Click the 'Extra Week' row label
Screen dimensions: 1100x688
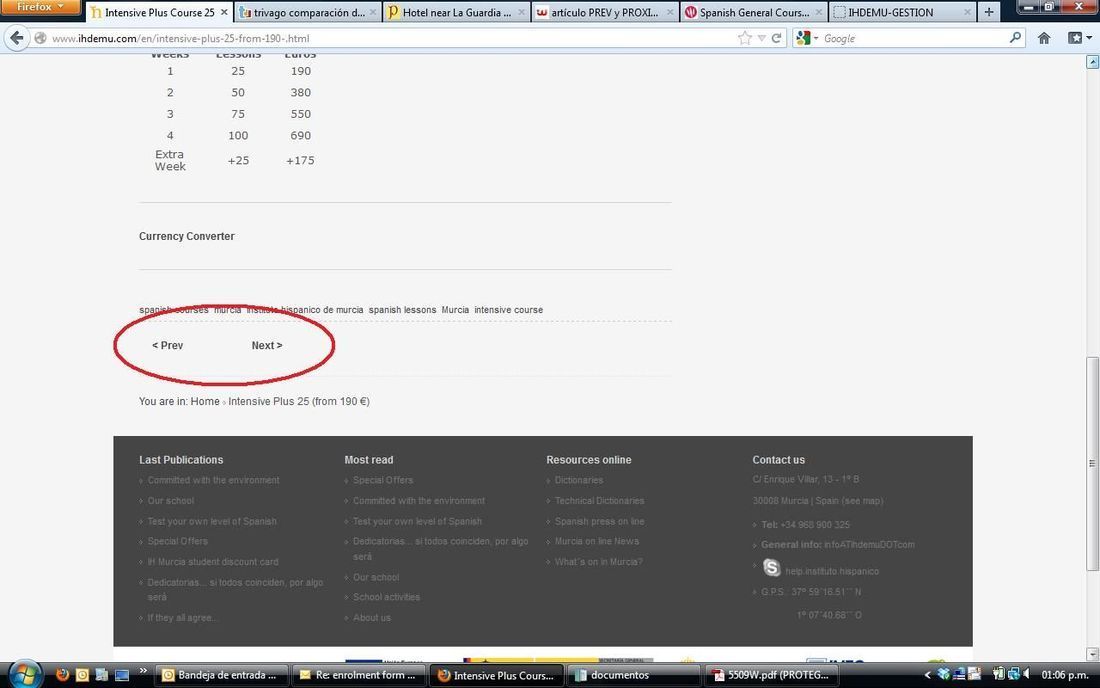[x=170, y=160]
